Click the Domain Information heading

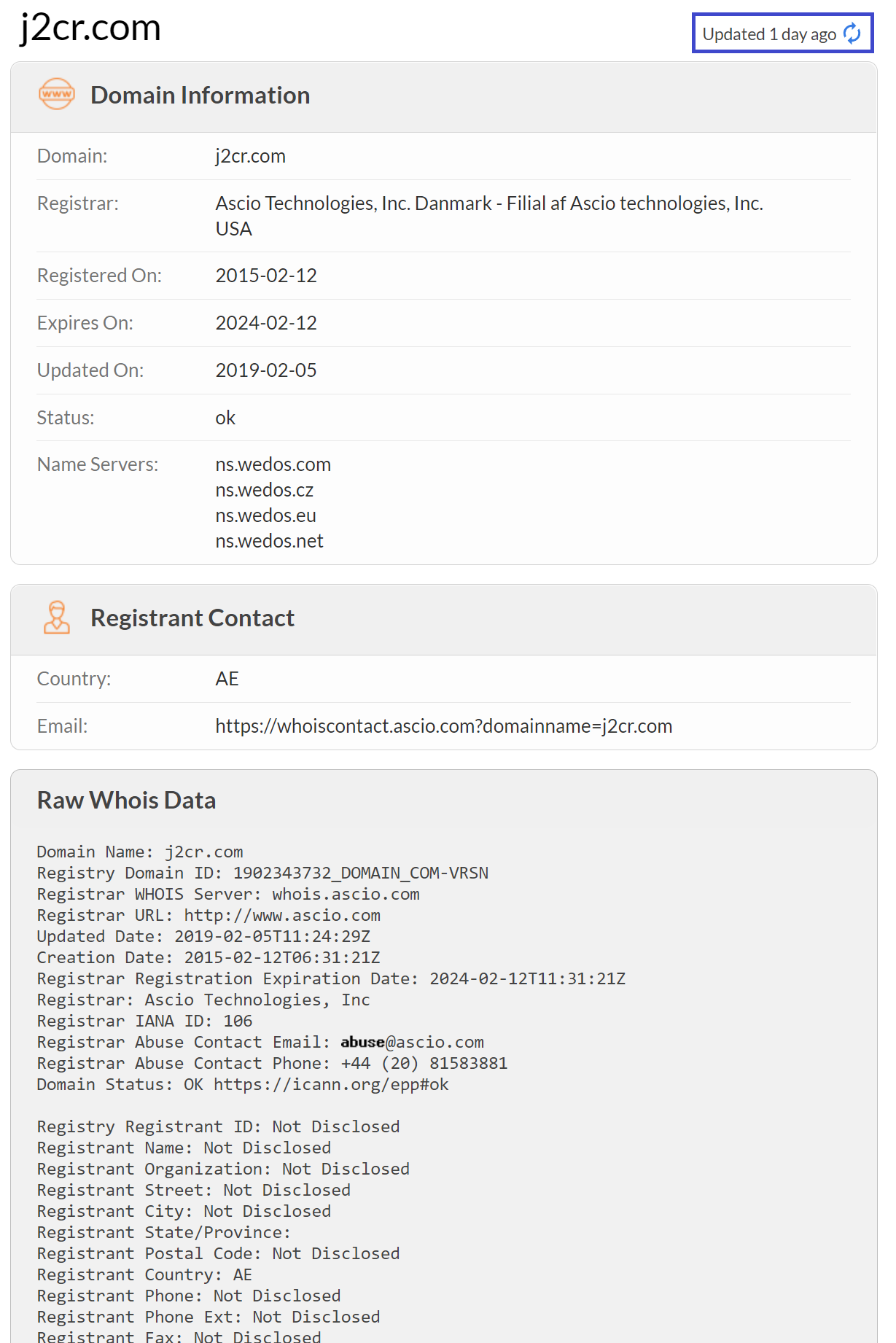pyautogui.click(x=200, y=96)
